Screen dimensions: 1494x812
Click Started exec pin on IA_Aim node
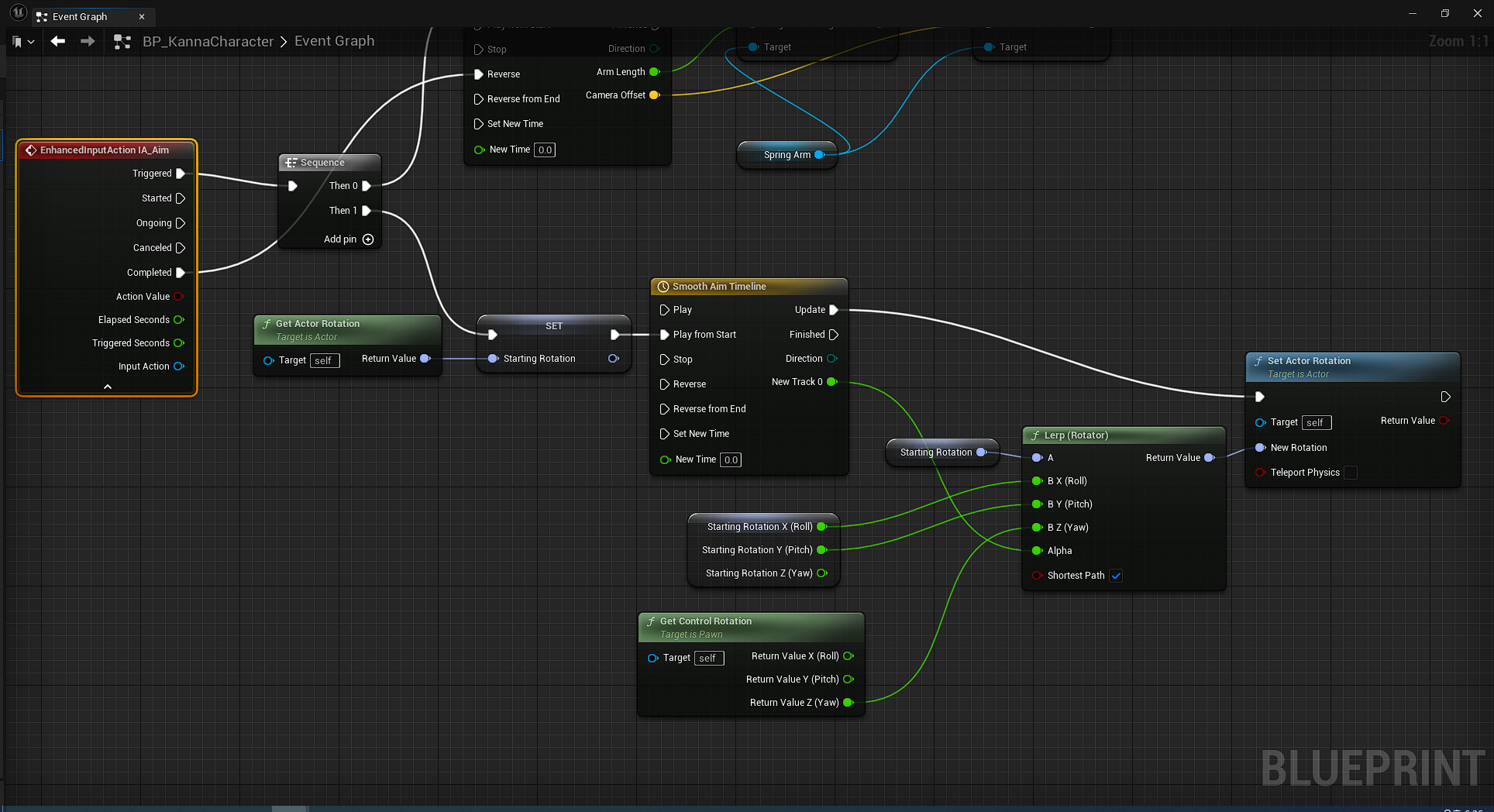coord(181,198)
